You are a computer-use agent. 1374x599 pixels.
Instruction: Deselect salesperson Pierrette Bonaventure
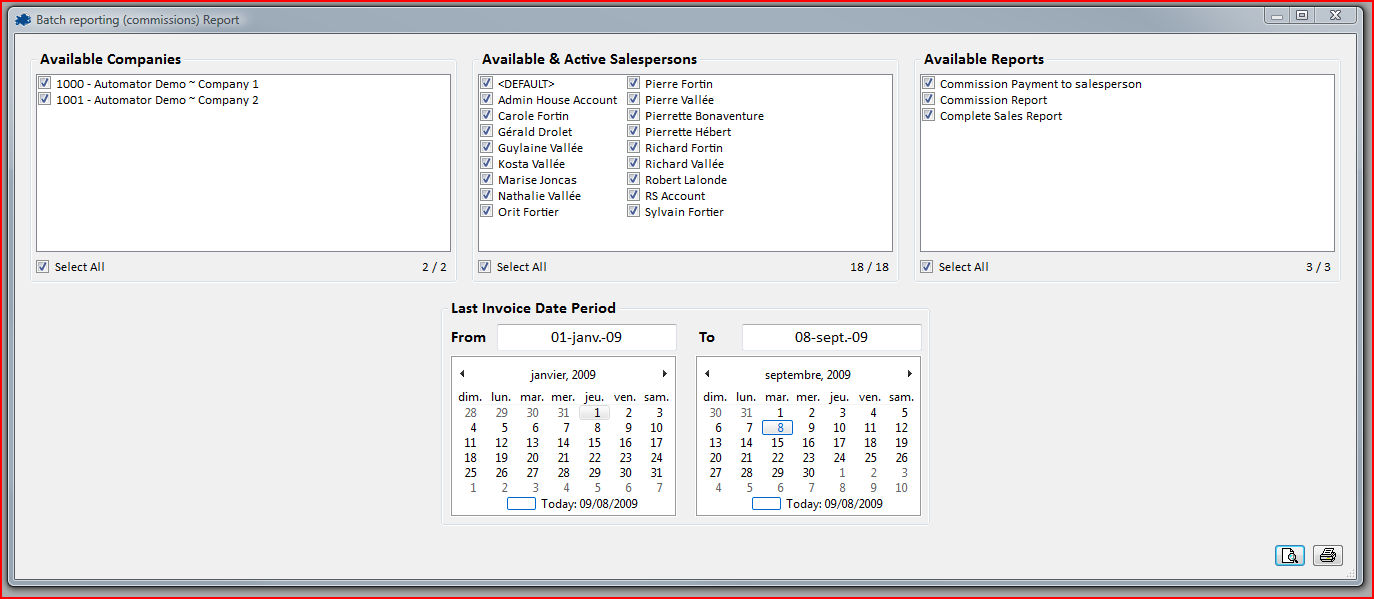pyautogui.click(x=634, y=116)
